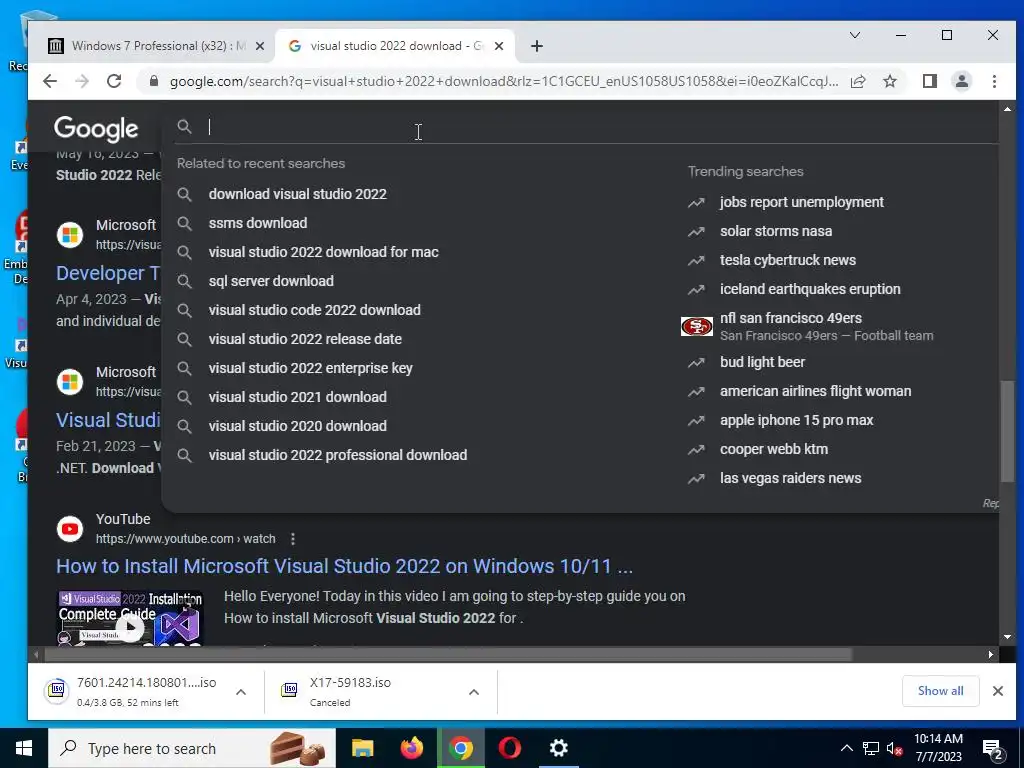The width and height of the screenshot is (1024, 768).
Task: Open trending apple iphone 15 pro max
Action: point(796,420)
